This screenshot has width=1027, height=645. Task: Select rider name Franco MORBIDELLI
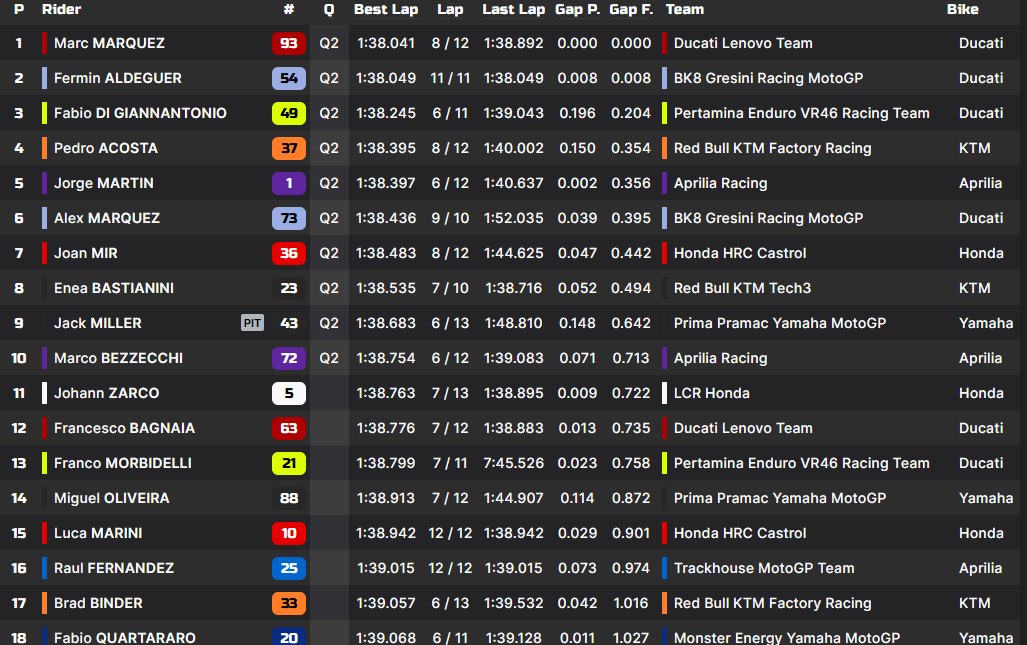(122, 464)
